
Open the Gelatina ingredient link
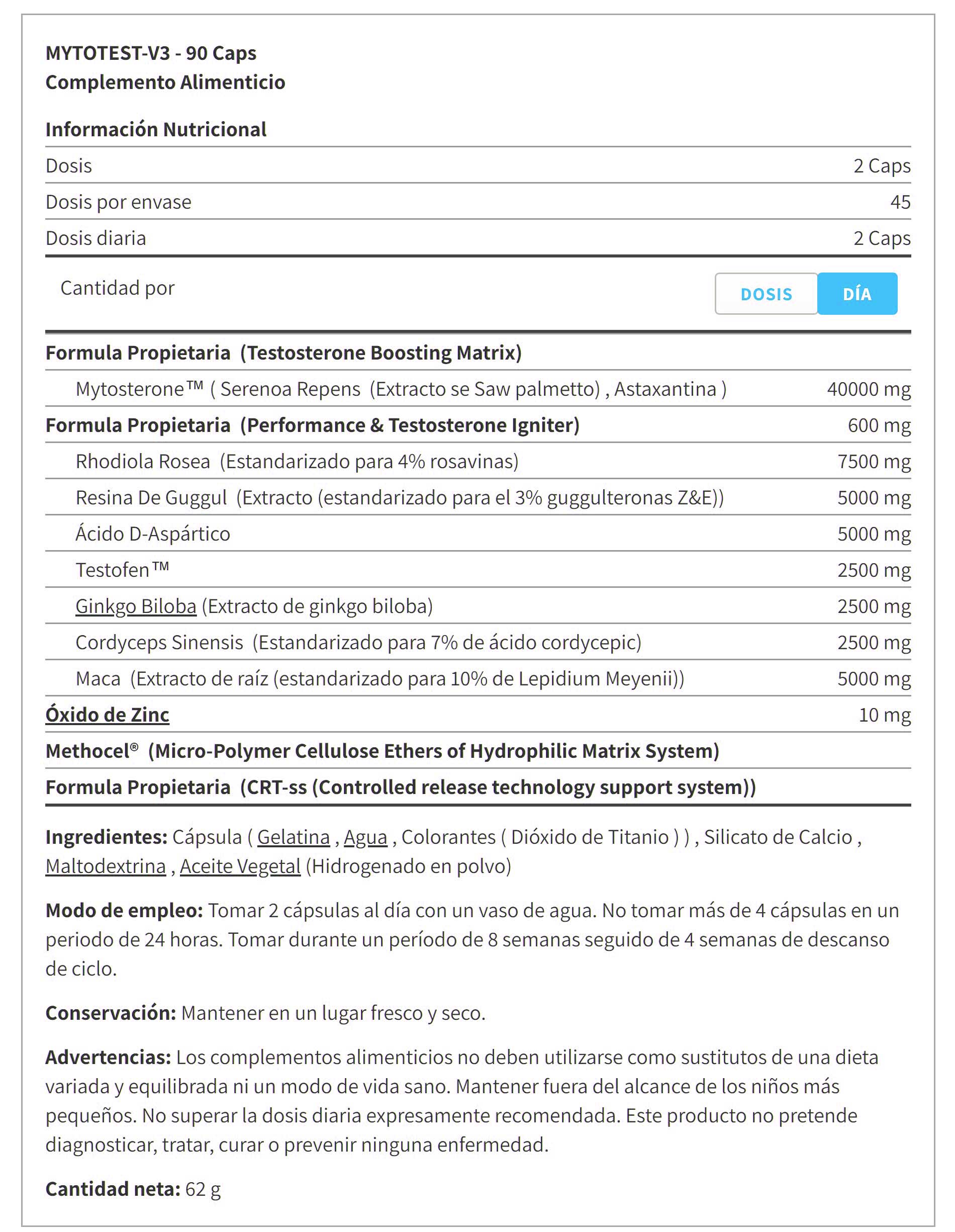(x=293, y=837)
